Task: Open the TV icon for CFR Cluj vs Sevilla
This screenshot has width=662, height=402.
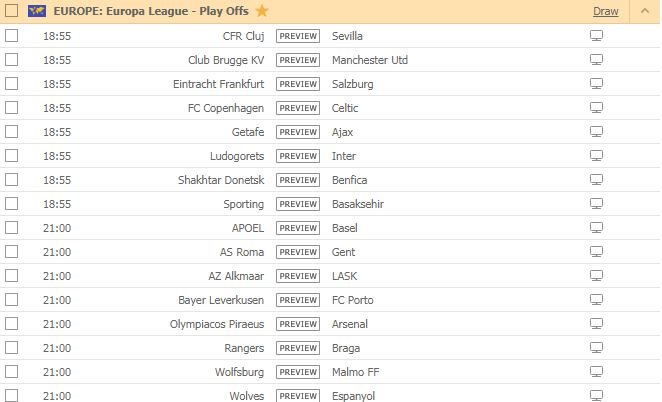Action: click(596, 36)
